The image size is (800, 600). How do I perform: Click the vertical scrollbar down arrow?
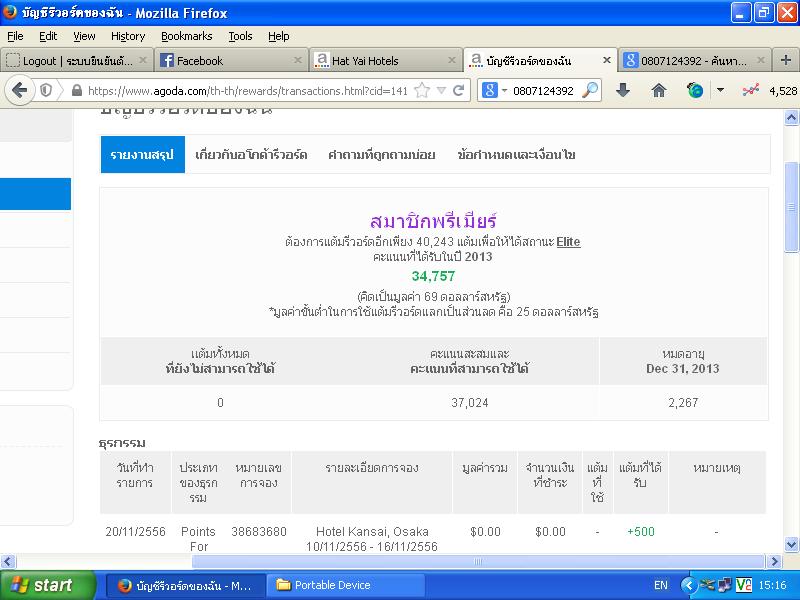[791, 544]
